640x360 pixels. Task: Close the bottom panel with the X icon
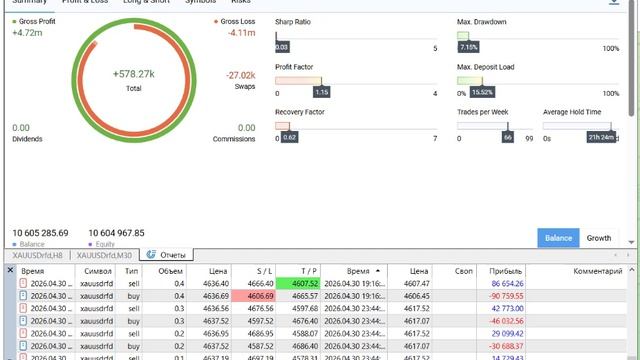pos(11,270)
